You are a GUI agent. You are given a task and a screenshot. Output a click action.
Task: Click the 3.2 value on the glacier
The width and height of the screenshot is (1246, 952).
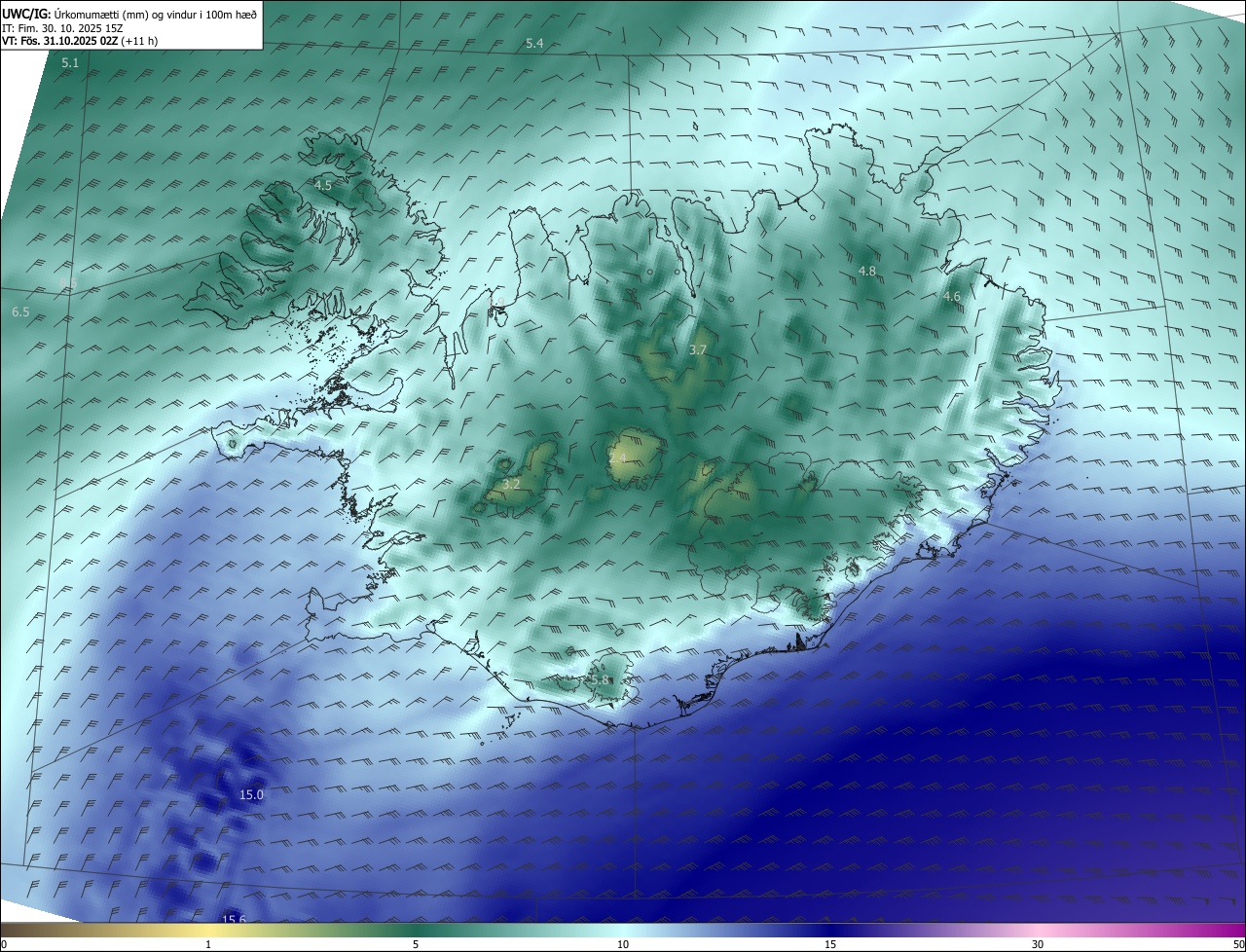click(511, 484)
